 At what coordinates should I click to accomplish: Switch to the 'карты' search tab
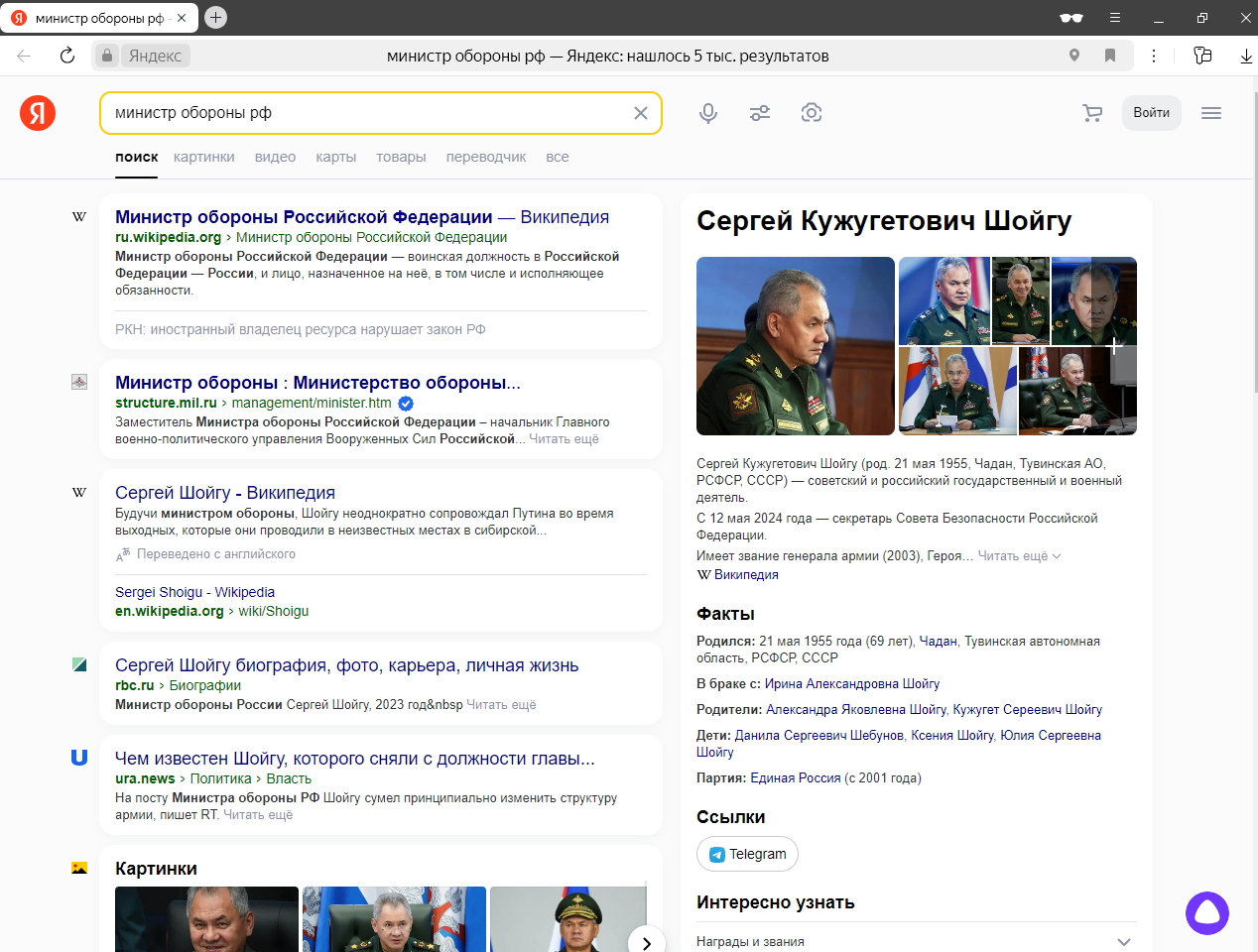pos(336,157)
